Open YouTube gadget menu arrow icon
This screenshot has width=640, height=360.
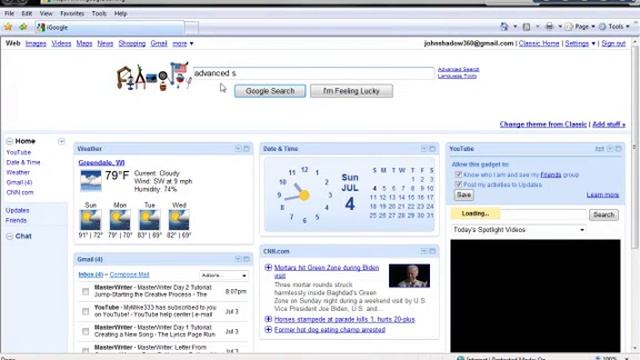pyautogui.click(x=610, y=149)
